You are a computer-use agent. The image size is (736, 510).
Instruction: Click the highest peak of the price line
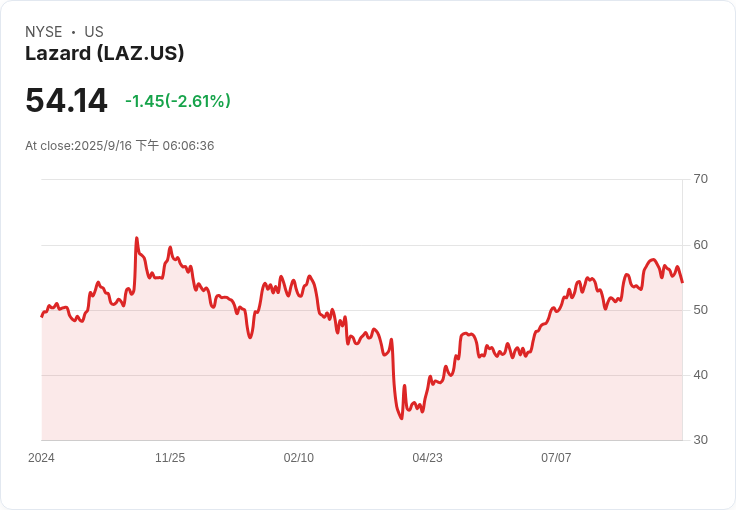[136, 238]
